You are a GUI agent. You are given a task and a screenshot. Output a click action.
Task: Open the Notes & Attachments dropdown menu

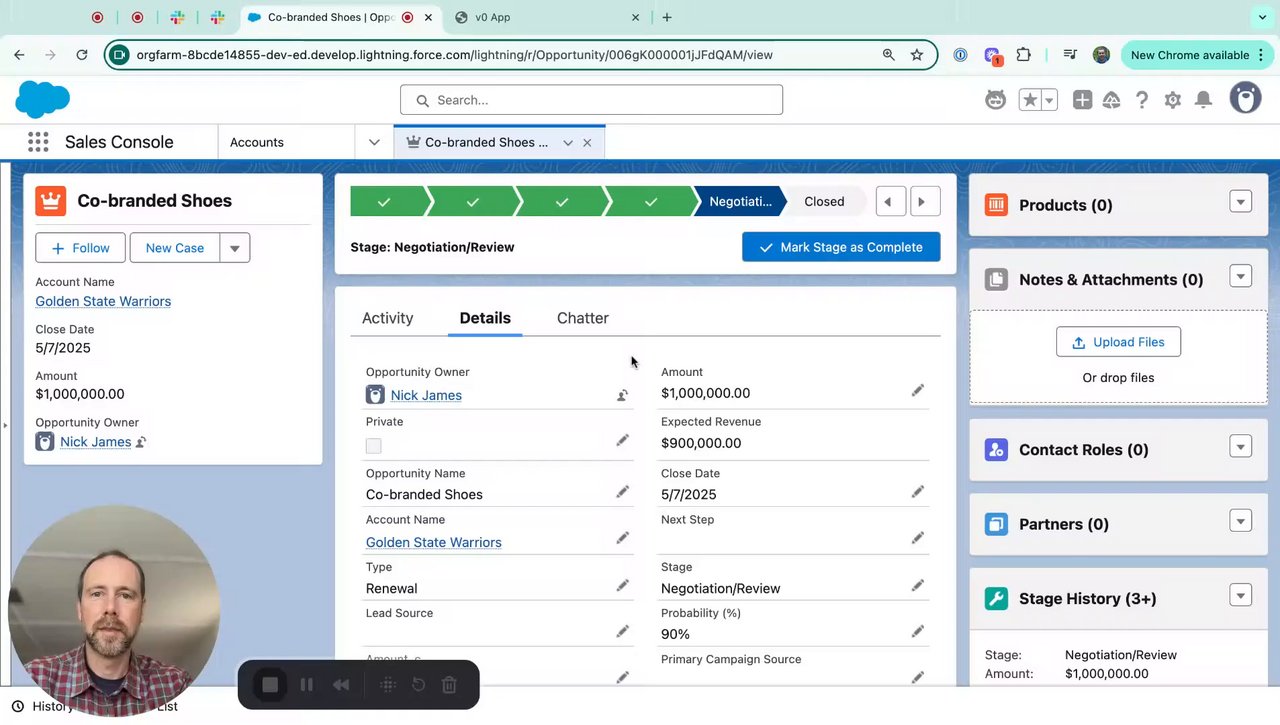1240,277
